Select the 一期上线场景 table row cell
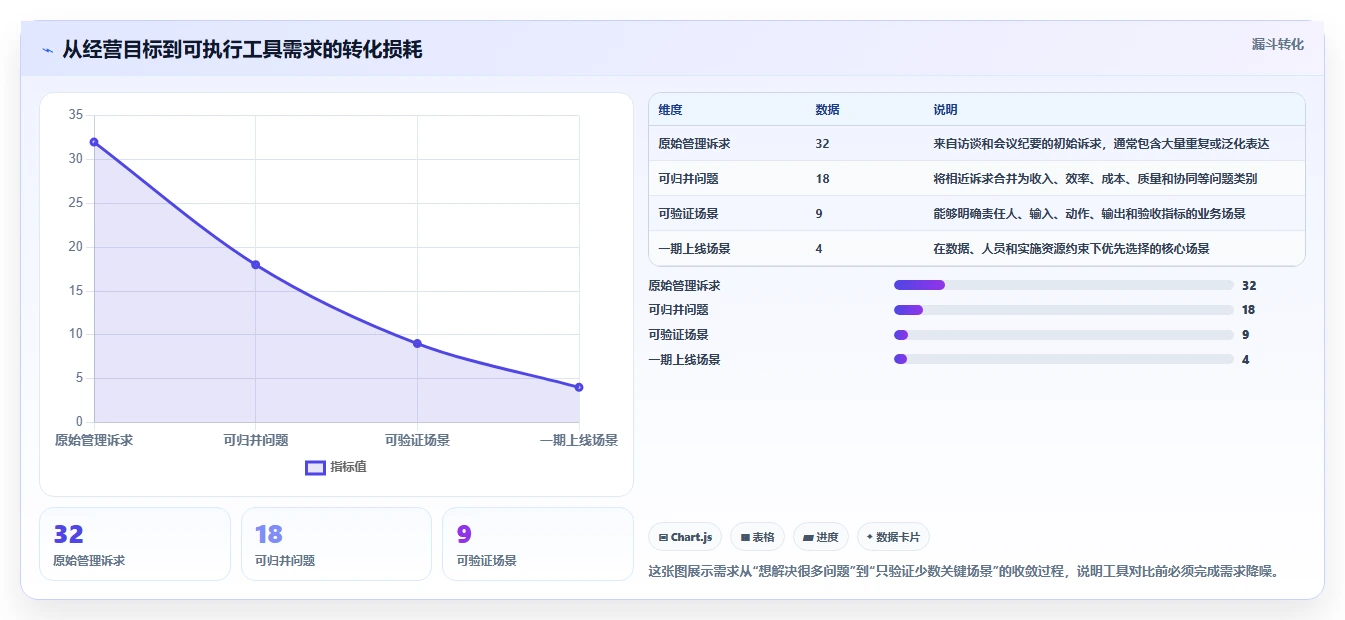This screenshot has height=620, width=1345. click(x=694, y=248)
